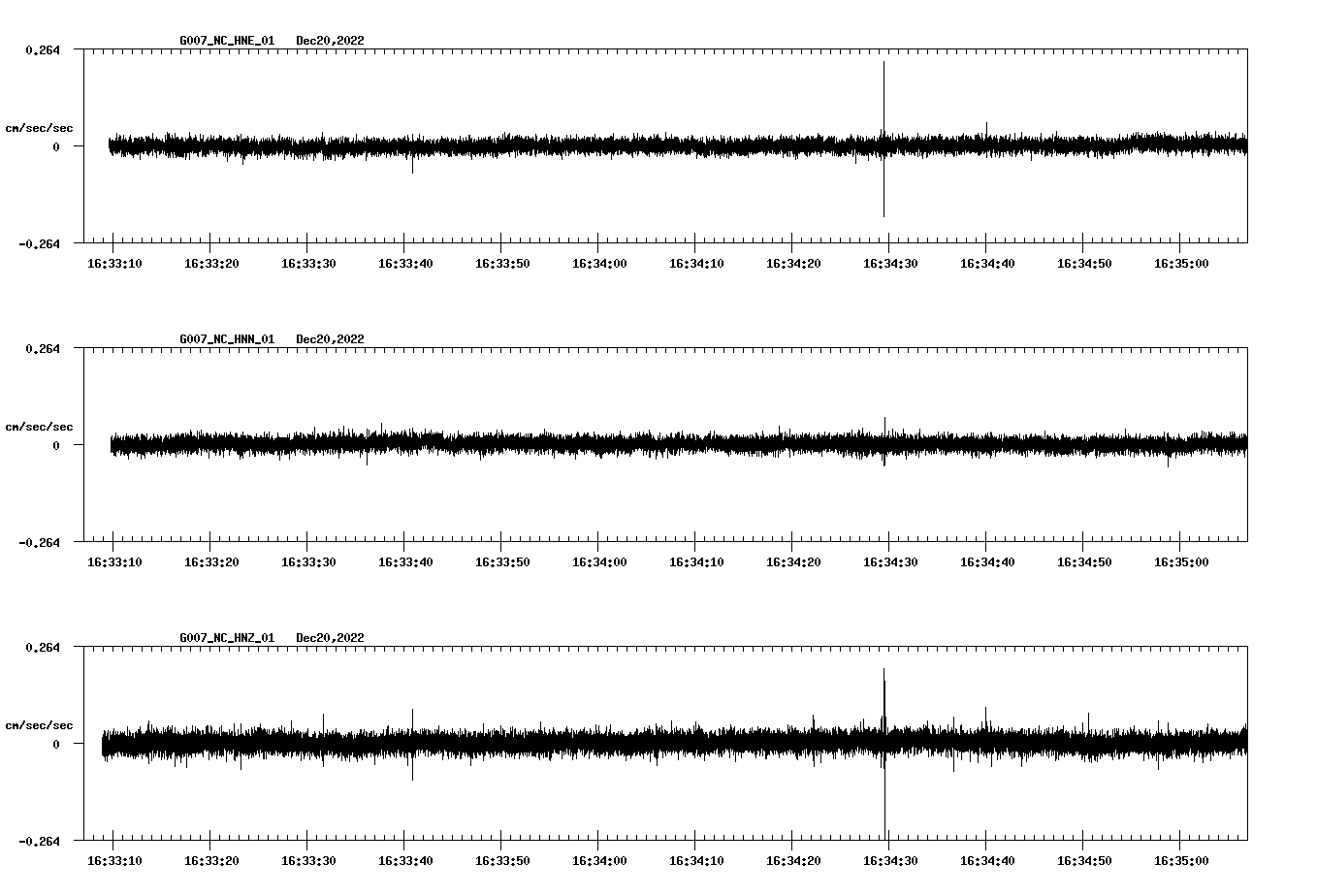
Task: Click the cm/sec/sec unit label of HNN plot
Action: [x=39, y=427]
